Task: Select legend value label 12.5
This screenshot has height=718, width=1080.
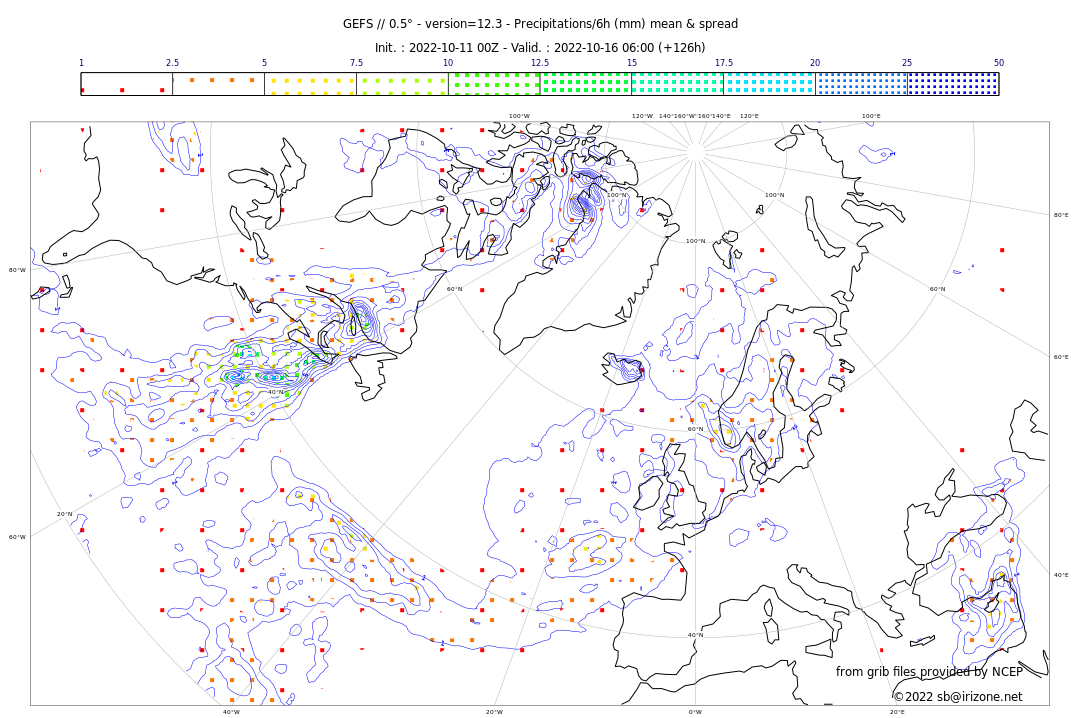Action: pyautogui.click(x=540, y=63)
